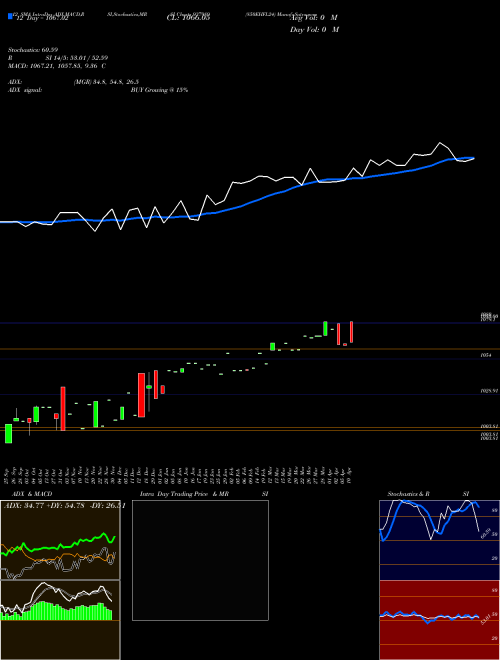This screenshot has height=660, width=500.
Task: Select the "SI 14/5: 53.01 / 52.59" text
Action: tap(77, 58)
